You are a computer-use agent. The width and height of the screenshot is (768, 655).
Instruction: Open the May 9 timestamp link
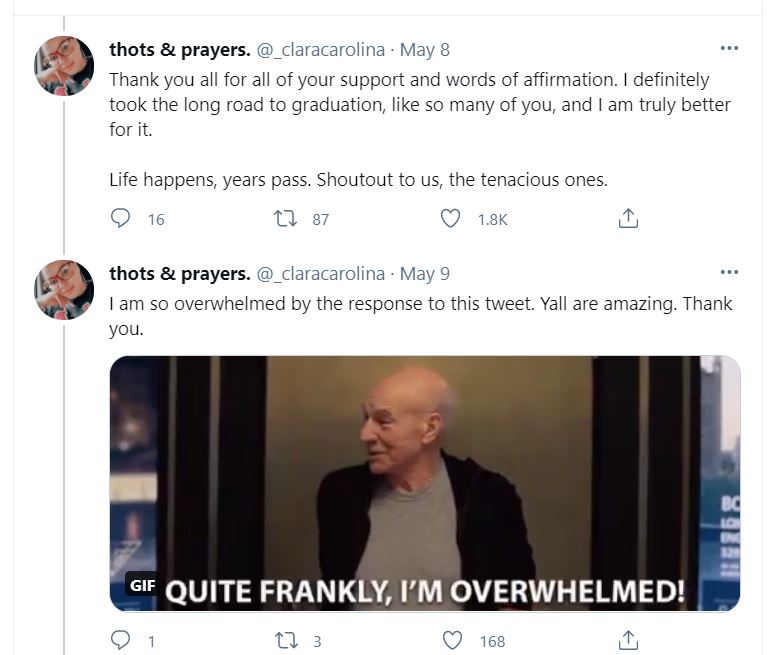[x=425, y=274]
